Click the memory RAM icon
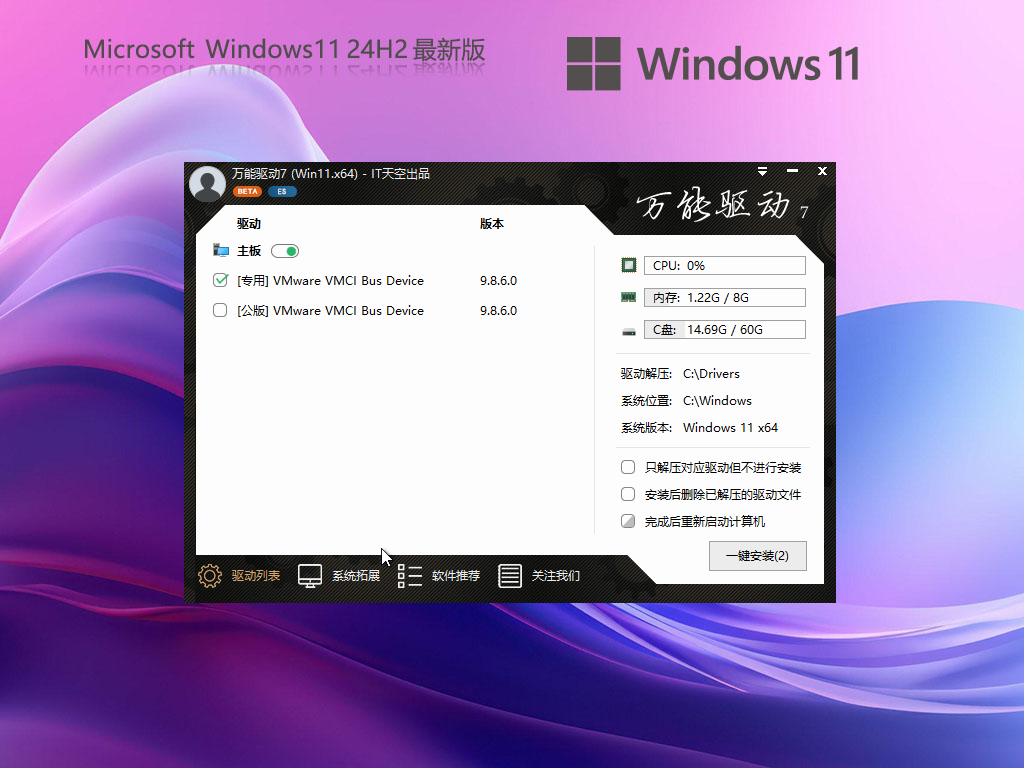Image resolution: width=1024 pixels, height=768 pixels. pyautogui.click(x=628, y=297)
